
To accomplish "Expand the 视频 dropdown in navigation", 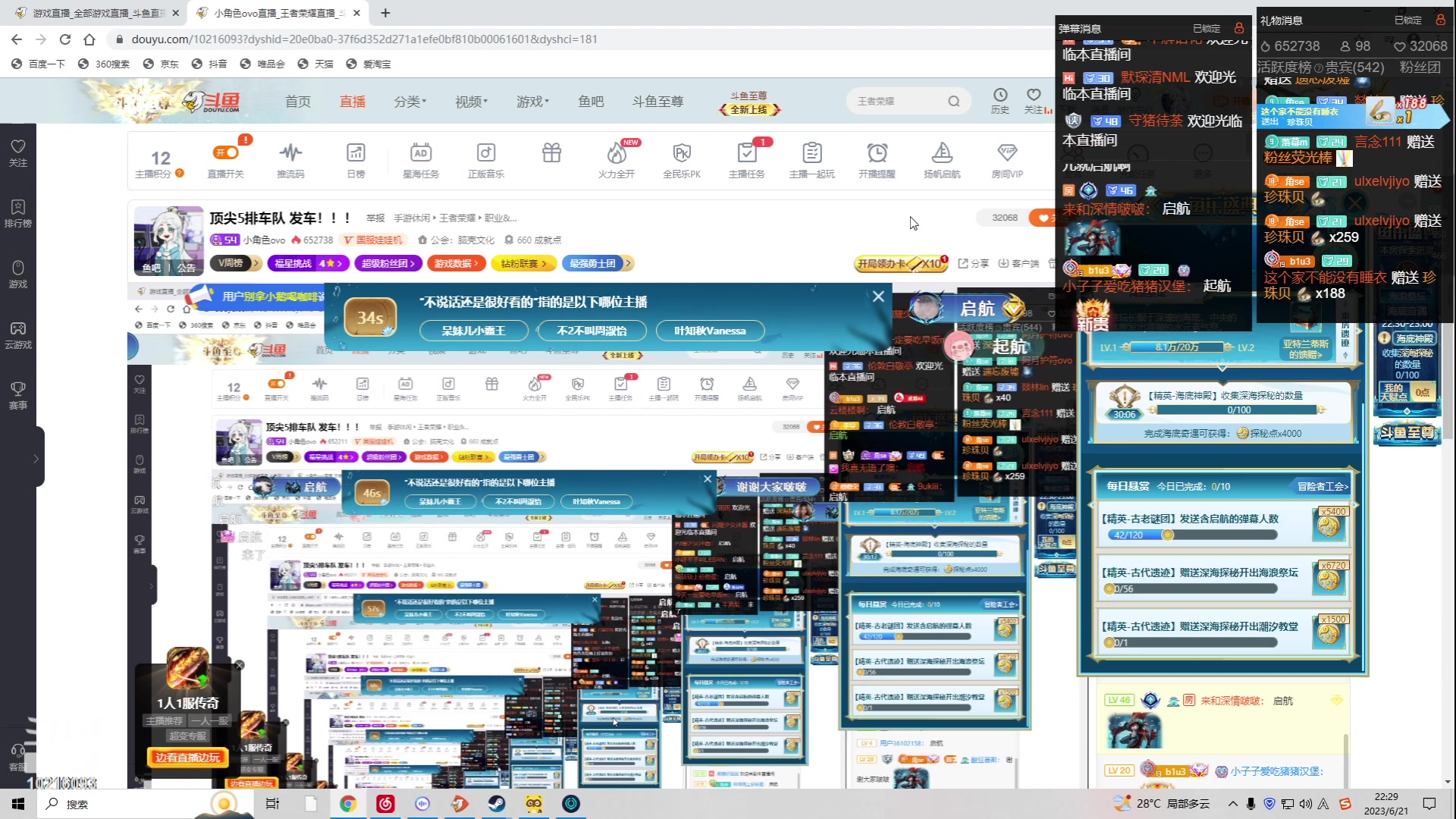I will click(471, 102).
